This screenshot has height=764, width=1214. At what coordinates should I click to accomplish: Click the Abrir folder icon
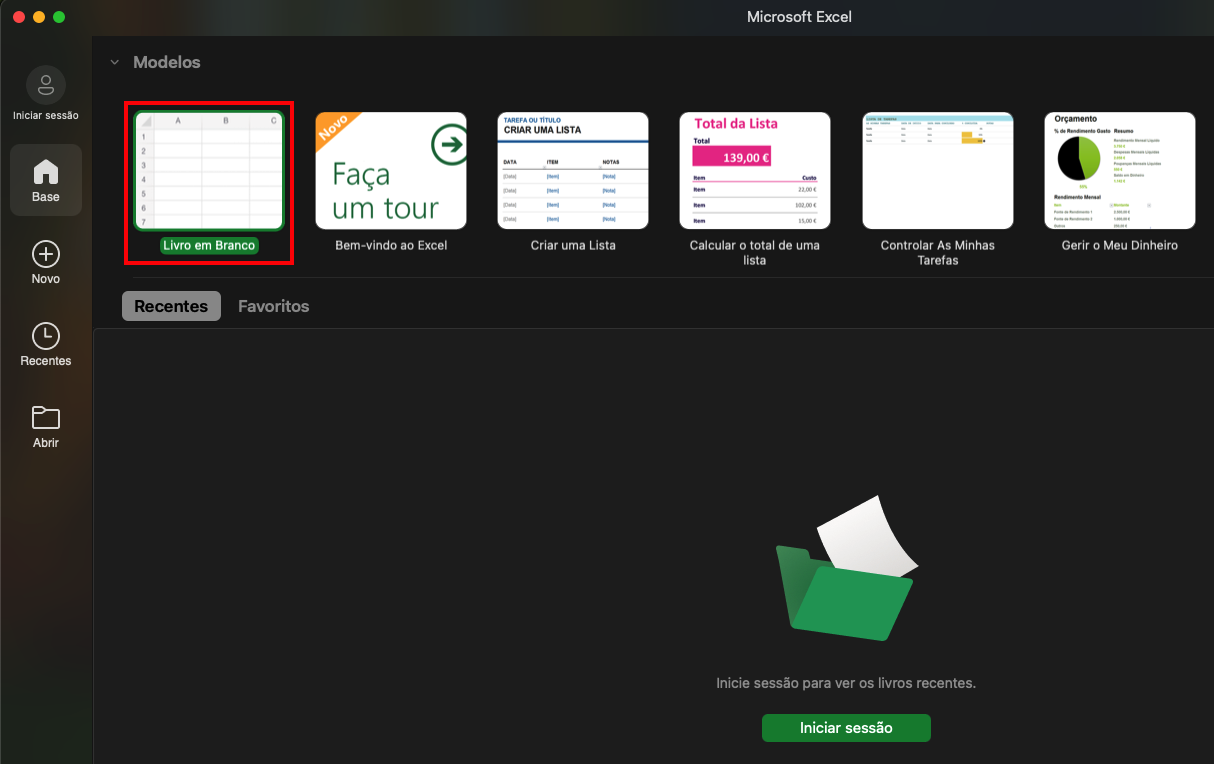pyautogui.click(x=45, y=418)
